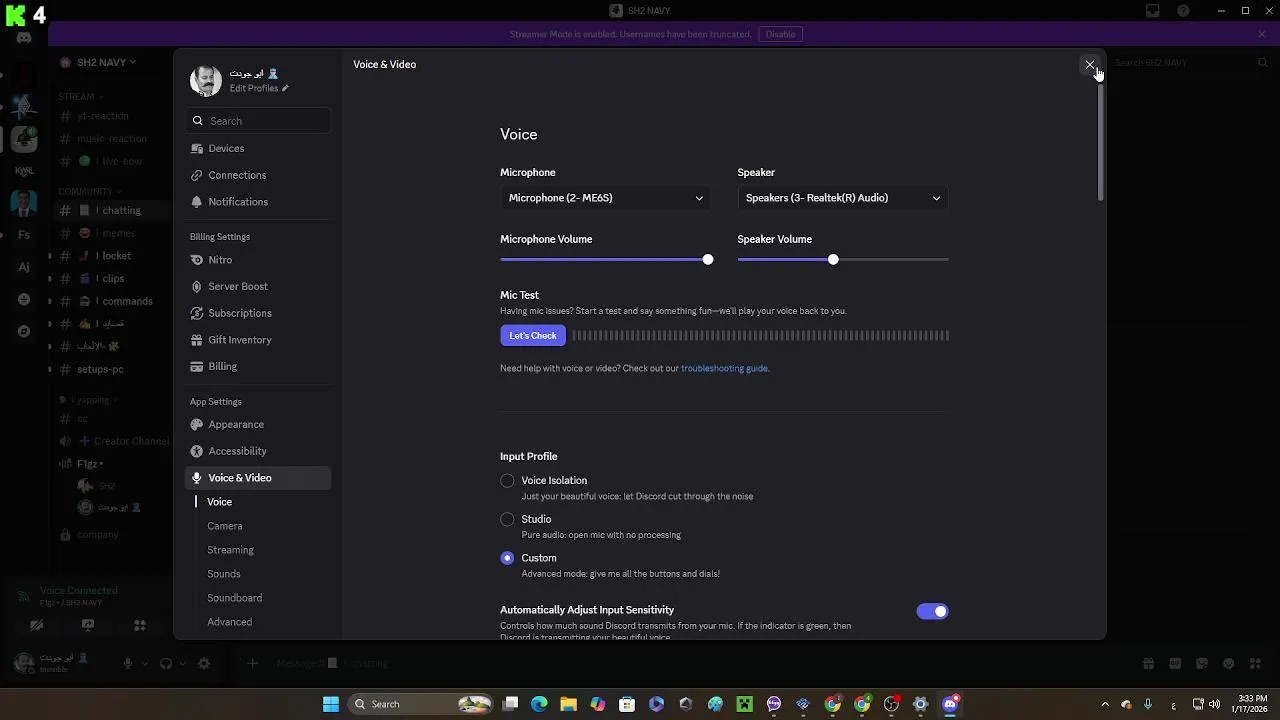This screenshot has width=1280, height=720.
Task: Open Gift Inventory via the gift icon
Action: coord(197,340)
